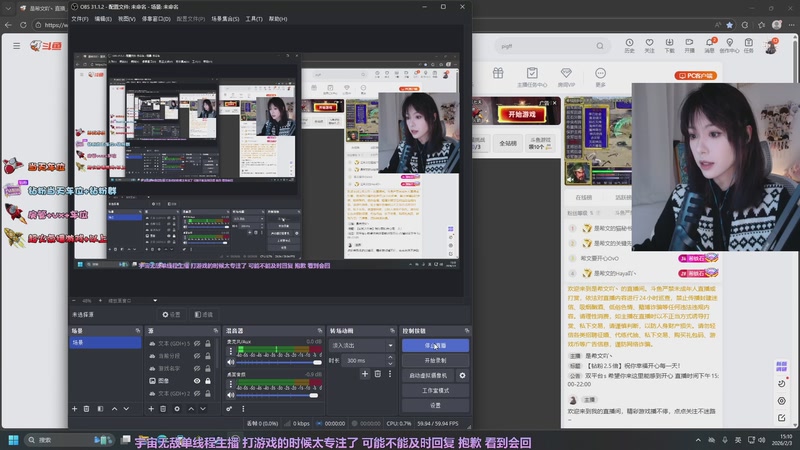Increase transition duration with up stepper

pos(390,358)
